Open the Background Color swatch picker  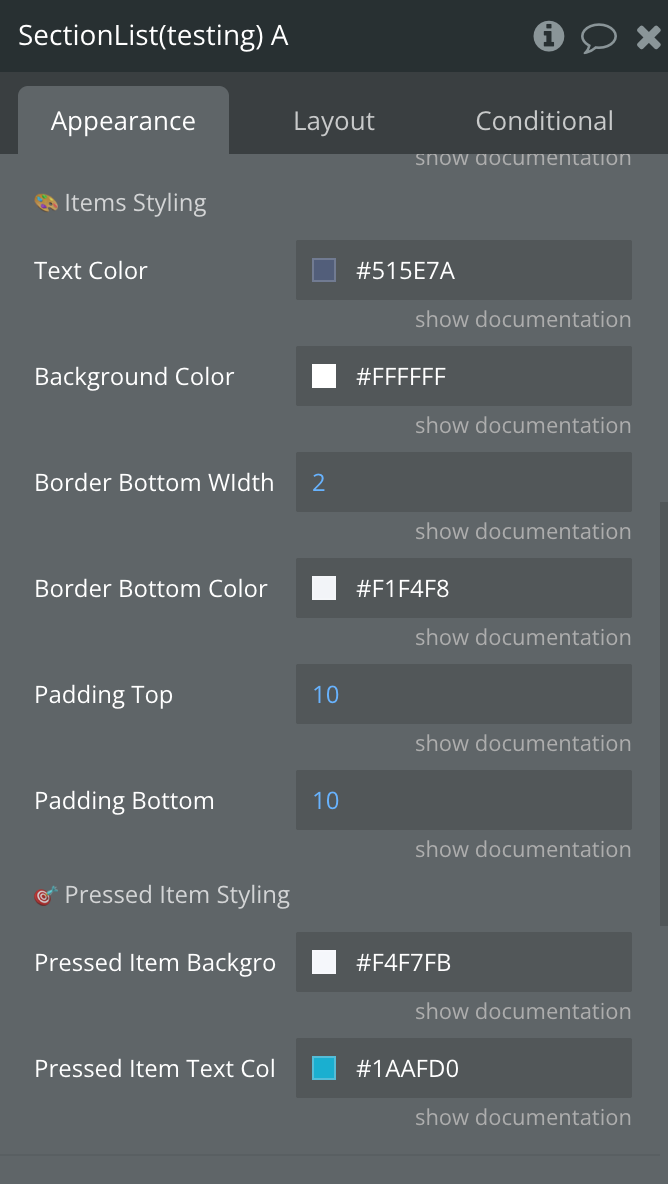(324, 376)
